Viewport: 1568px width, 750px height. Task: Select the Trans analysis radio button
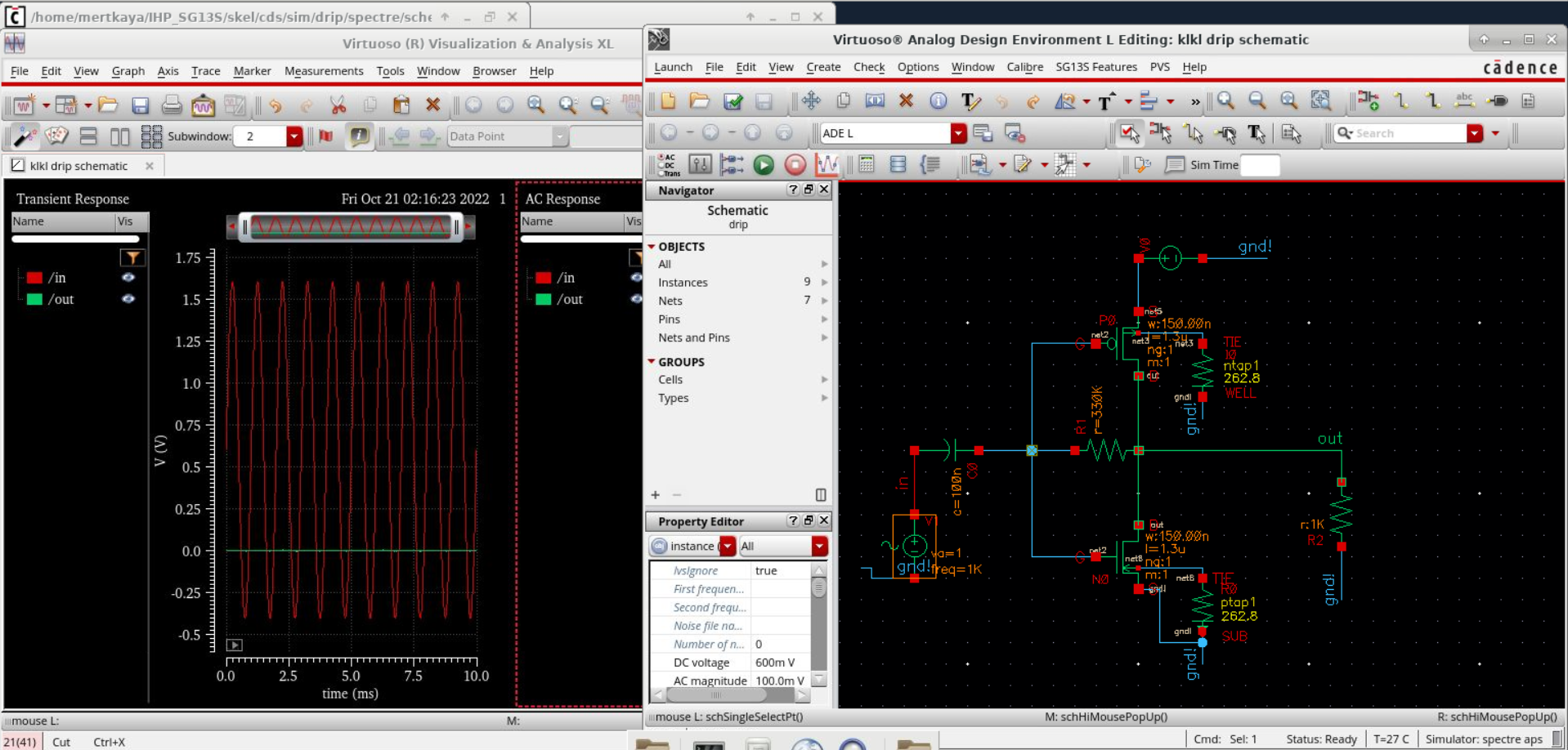tap(661, 173)
